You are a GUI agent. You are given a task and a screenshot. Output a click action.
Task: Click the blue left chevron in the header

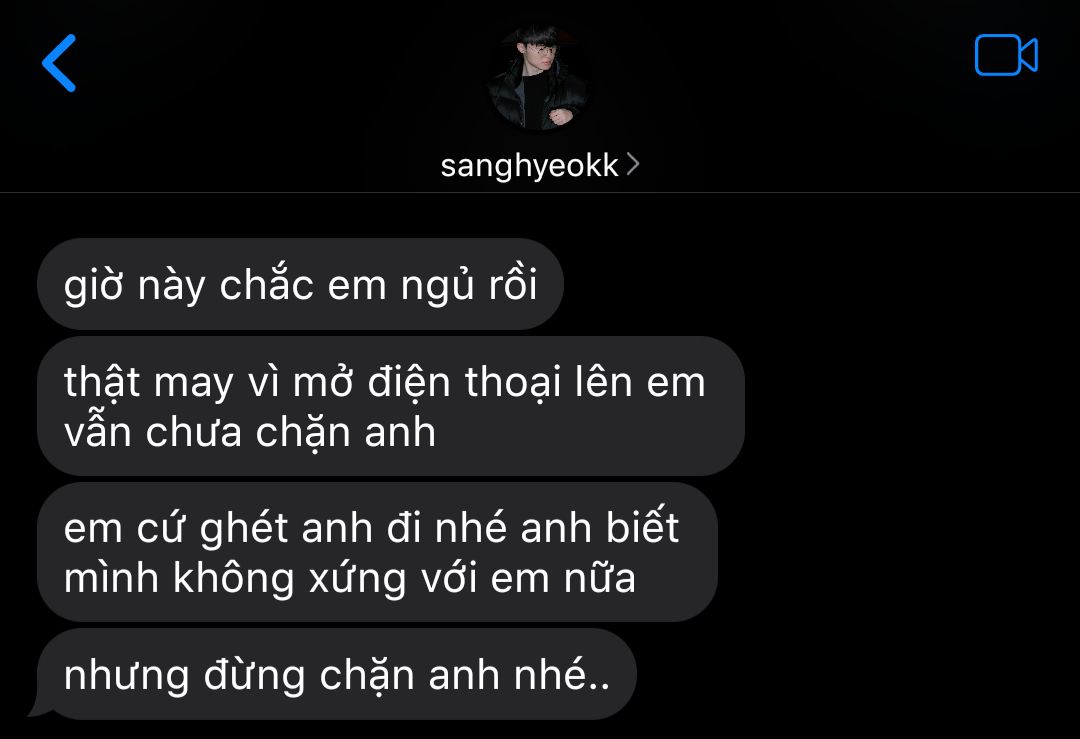[59, 63]
